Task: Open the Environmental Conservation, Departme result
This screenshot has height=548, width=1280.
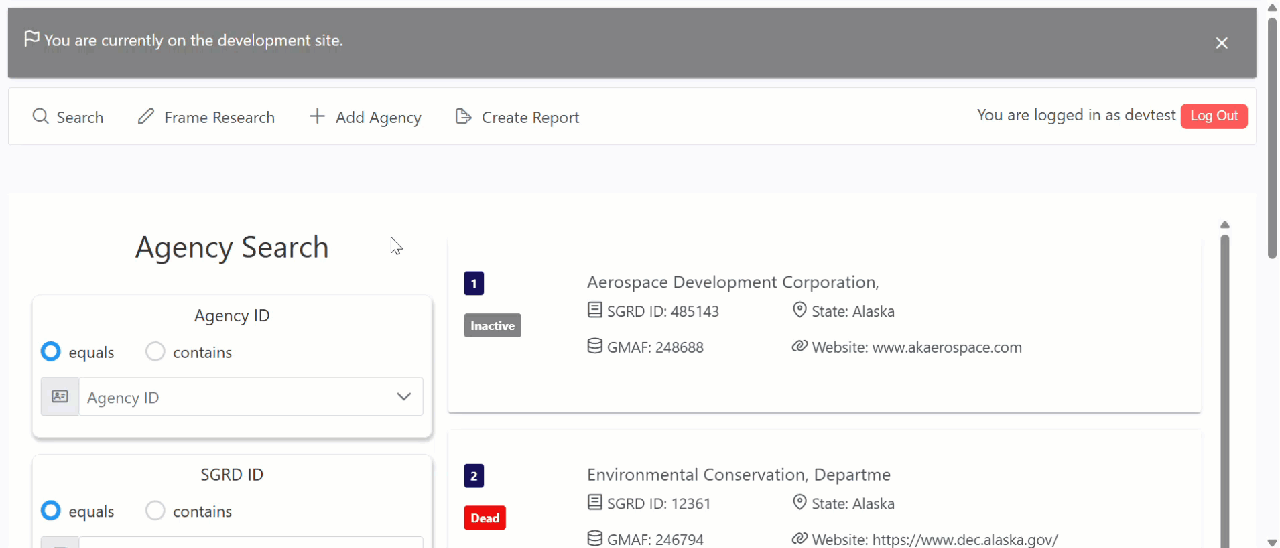Action: click(x=739, y=474)
